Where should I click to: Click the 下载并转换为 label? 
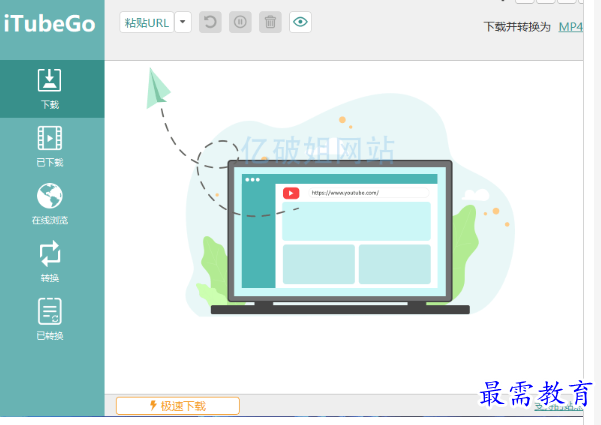tap(517, 27)
